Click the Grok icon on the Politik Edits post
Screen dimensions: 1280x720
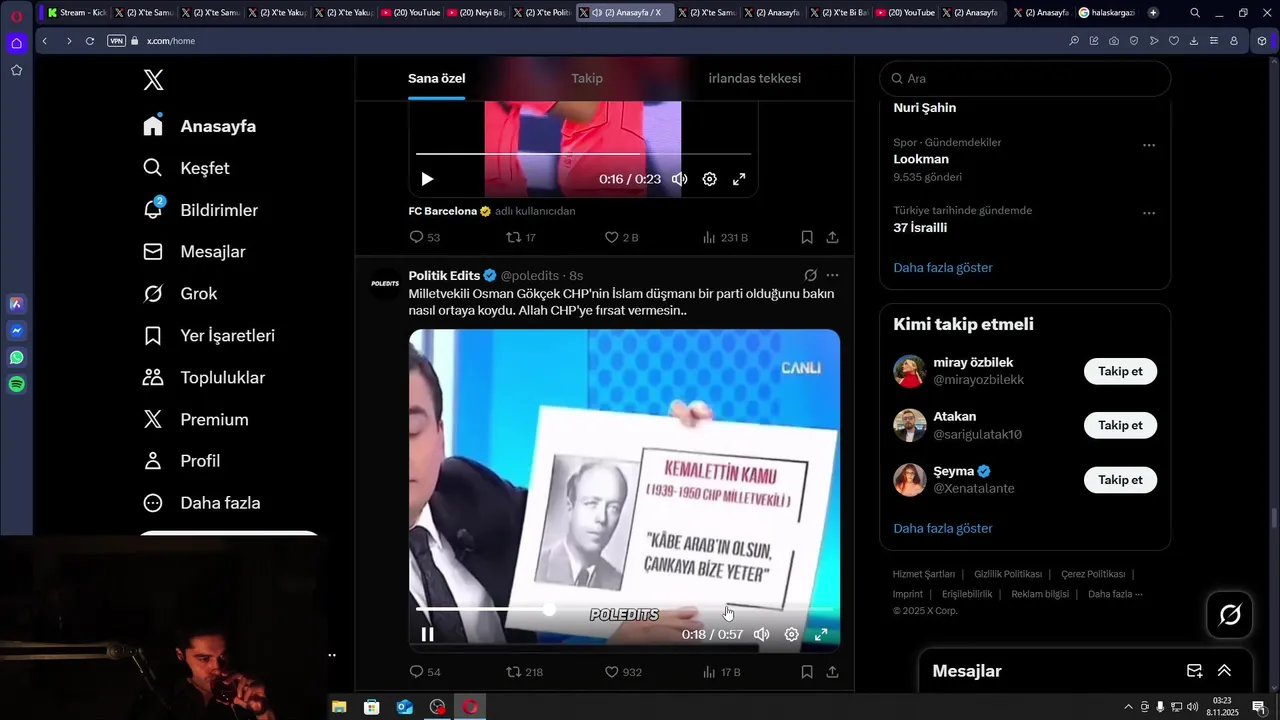[x=810, y=275]
